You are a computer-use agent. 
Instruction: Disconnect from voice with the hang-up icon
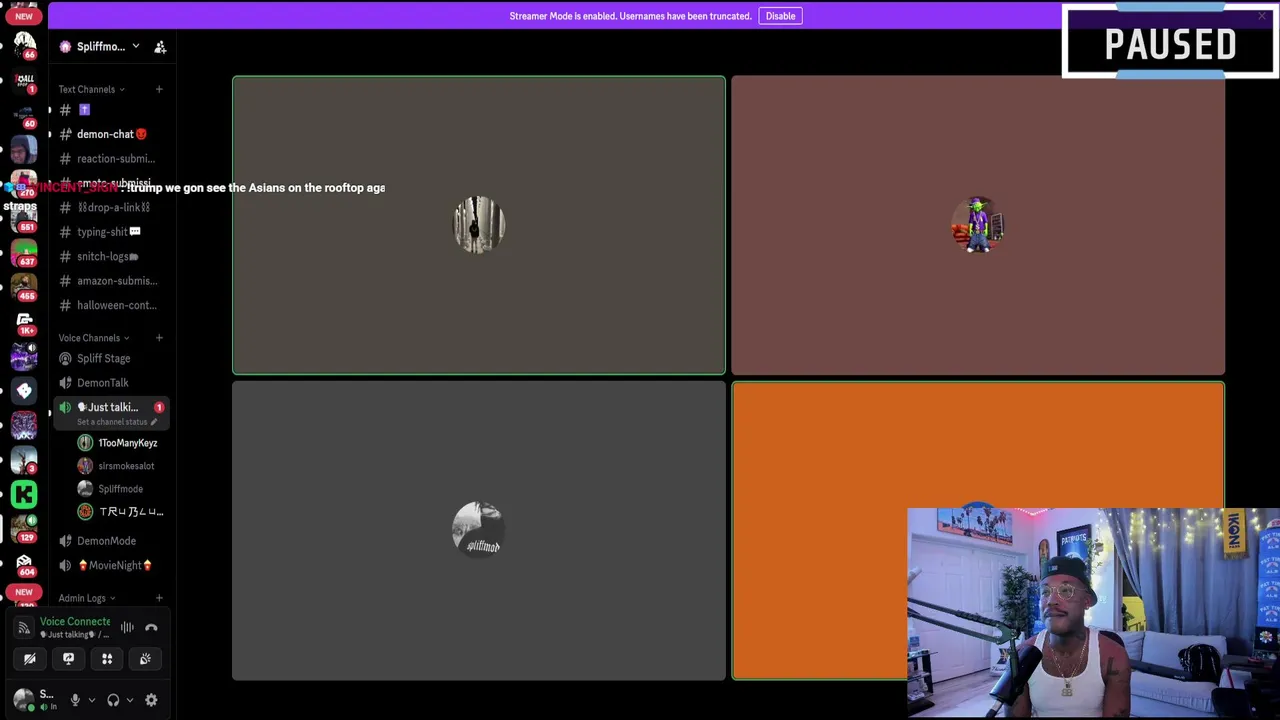point(151,627)
